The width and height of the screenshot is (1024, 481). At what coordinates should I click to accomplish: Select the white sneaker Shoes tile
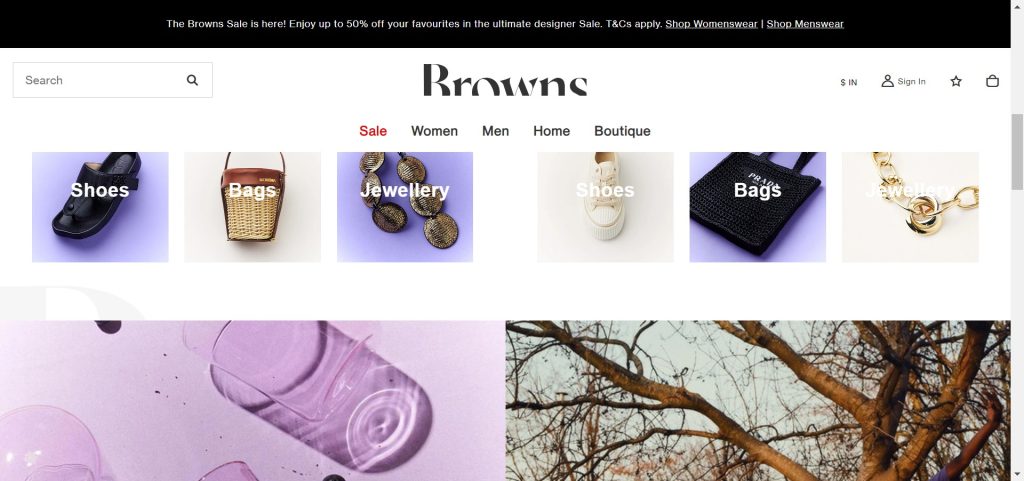(x=605, y=207)
